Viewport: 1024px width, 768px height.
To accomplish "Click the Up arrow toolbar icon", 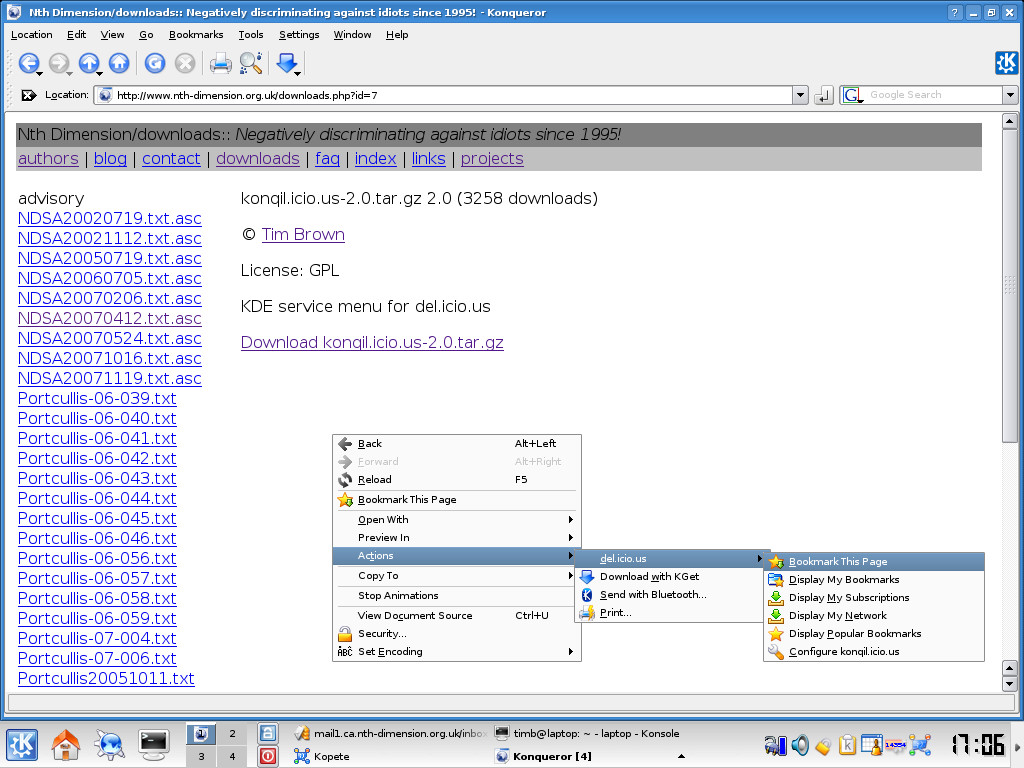I will [x=88, y=63].
